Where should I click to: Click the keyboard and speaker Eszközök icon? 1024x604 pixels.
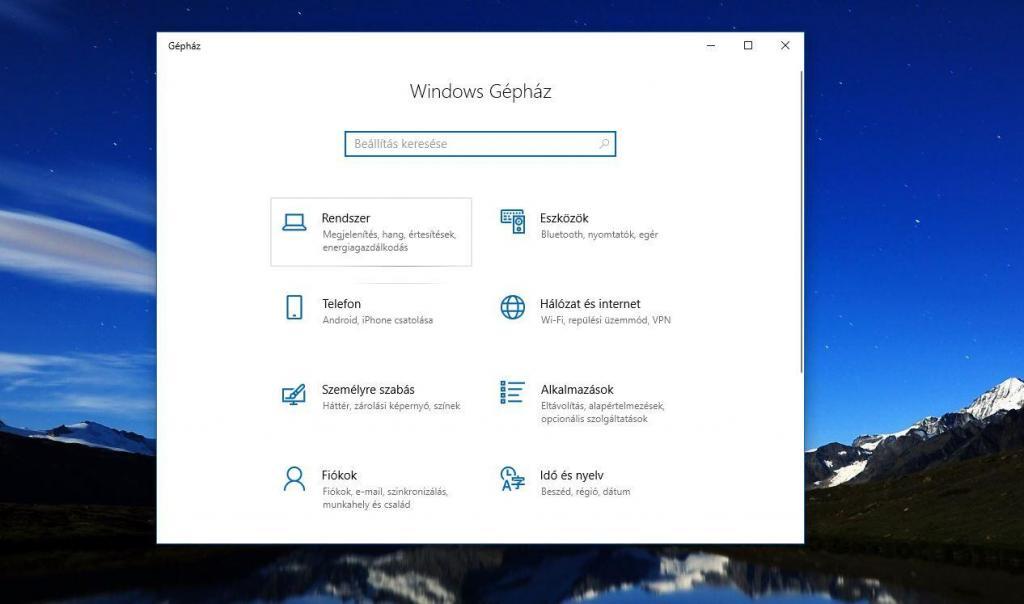pos(512,222)
